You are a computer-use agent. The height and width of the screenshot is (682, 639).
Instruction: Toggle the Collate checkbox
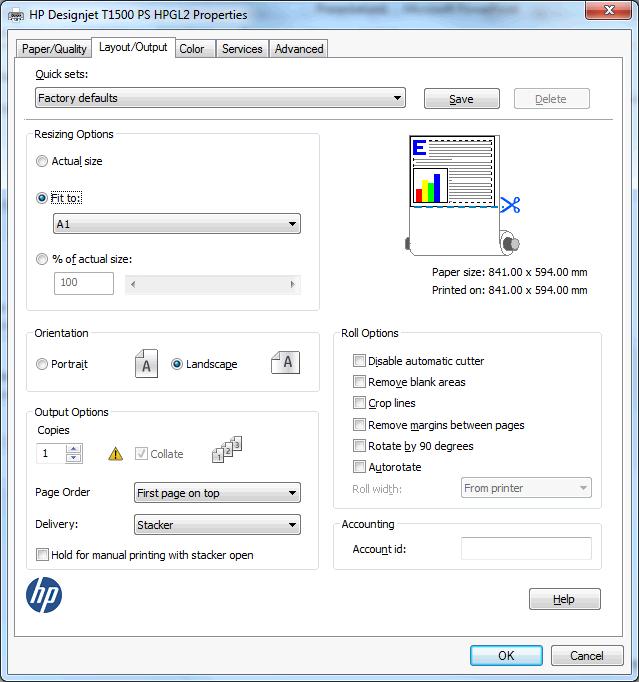point(141,454)
